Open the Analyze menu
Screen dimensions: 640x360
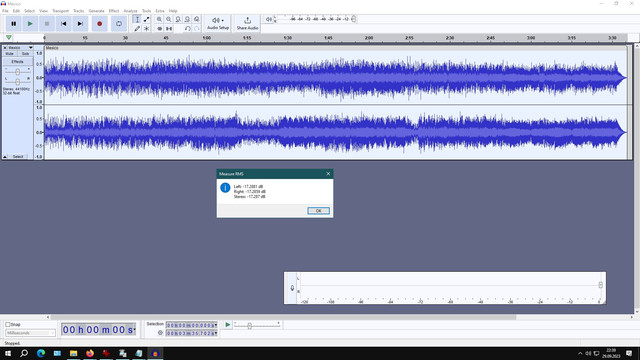[131, 11]
